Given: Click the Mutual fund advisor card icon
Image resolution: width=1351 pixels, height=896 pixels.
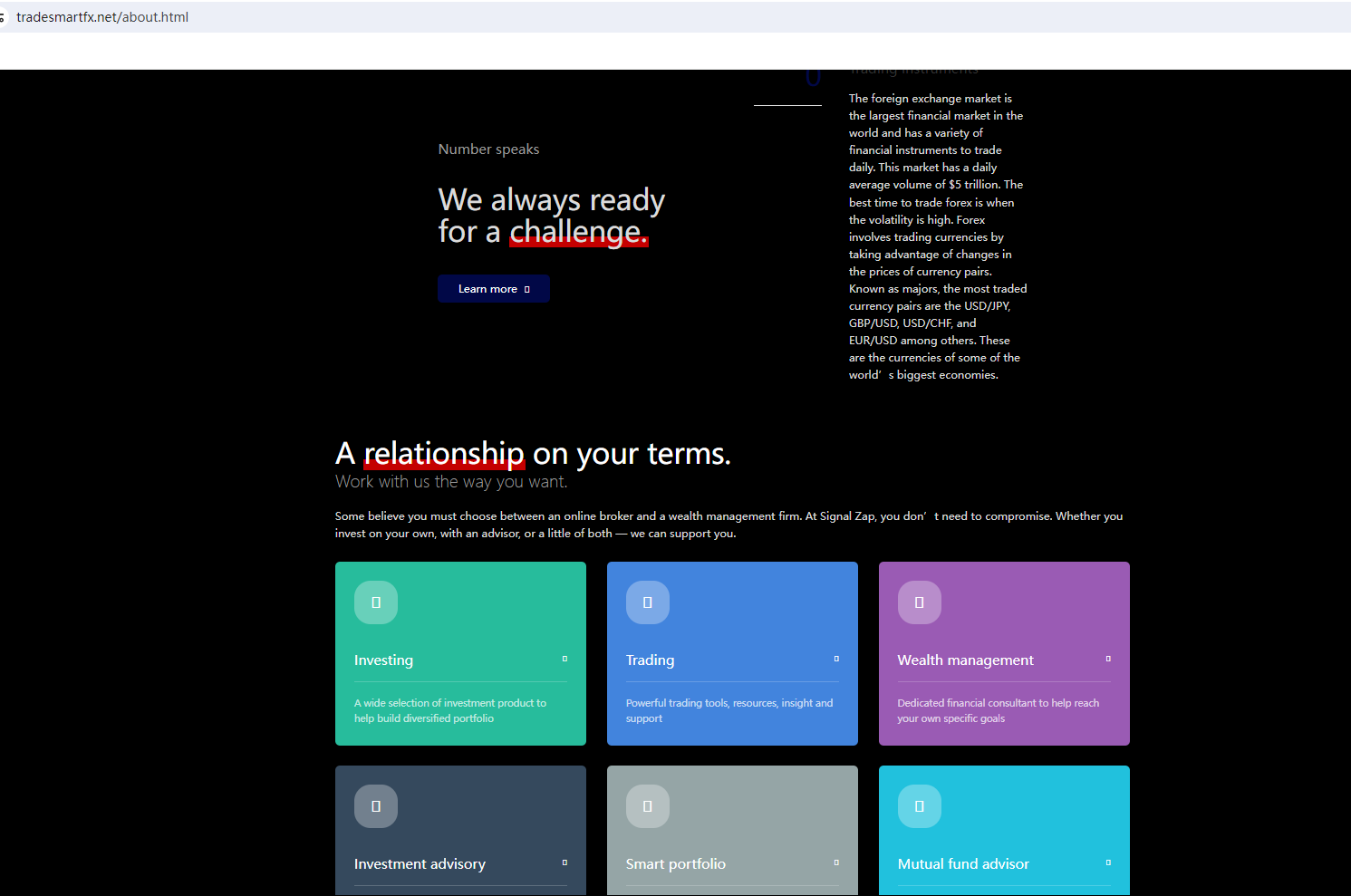Looking at the screenshot, I should (x=920, y=806).
